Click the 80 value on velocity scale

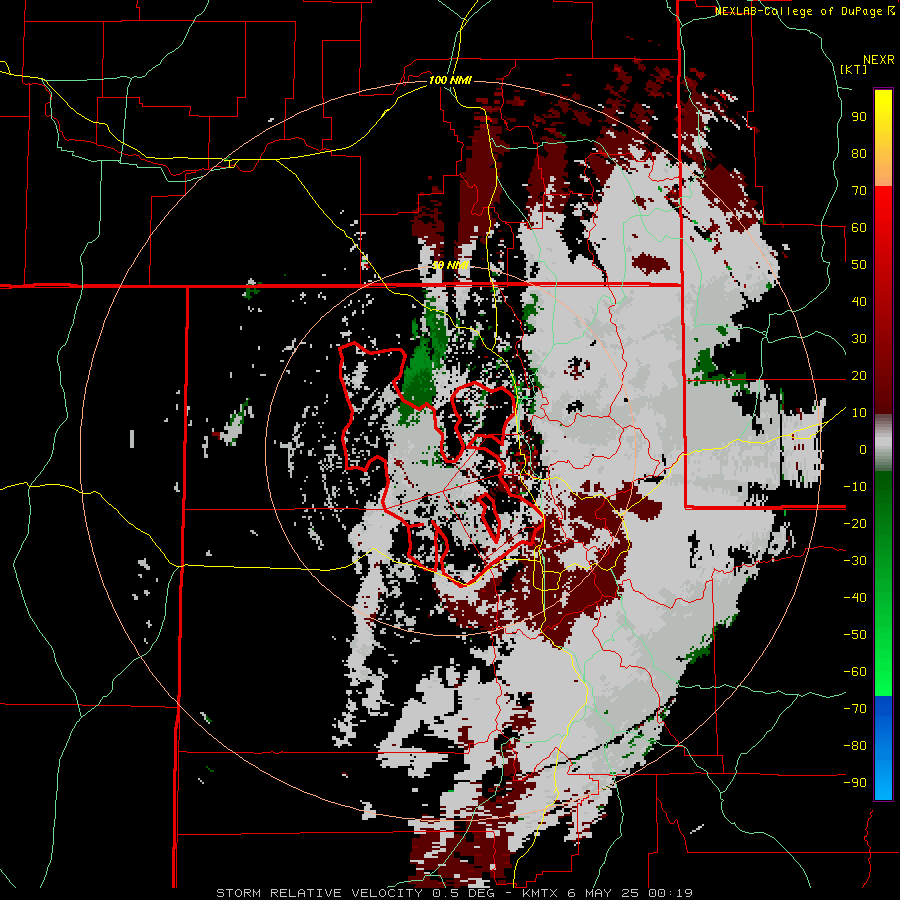coord(859,154)
